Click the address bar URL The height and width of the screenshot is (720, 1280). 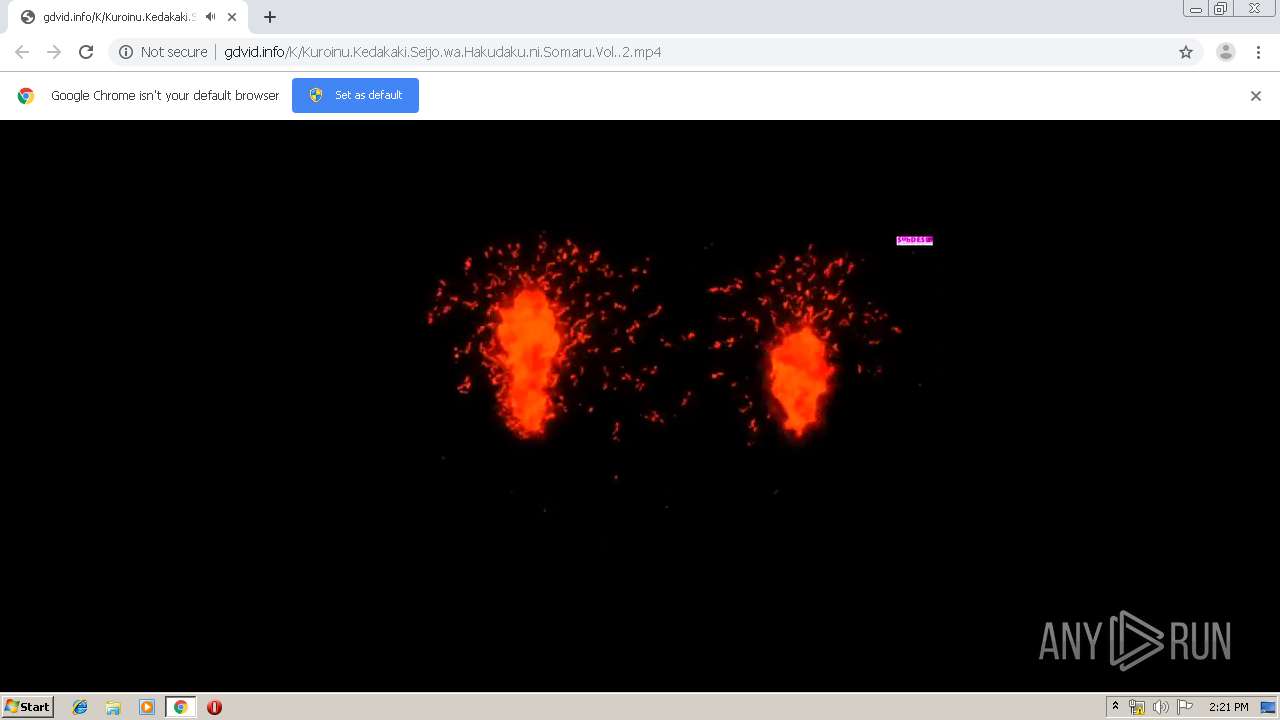point(442,52)
